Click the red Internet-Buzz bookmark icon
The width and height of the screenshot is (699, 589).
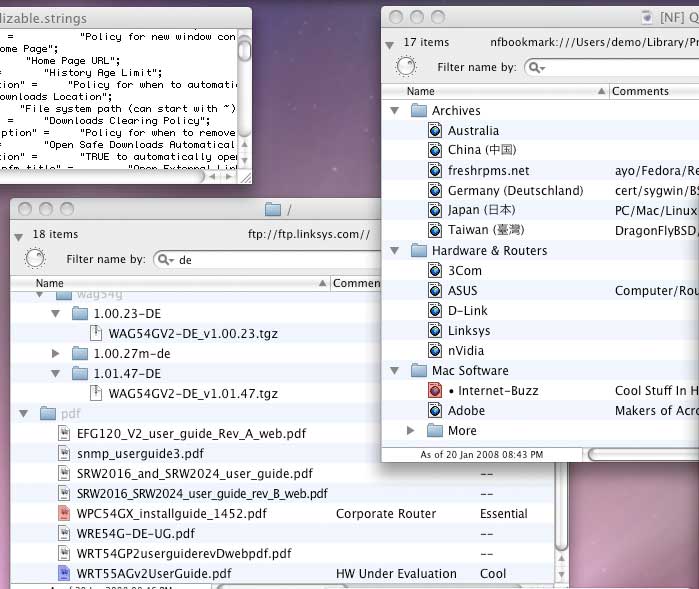435,391
